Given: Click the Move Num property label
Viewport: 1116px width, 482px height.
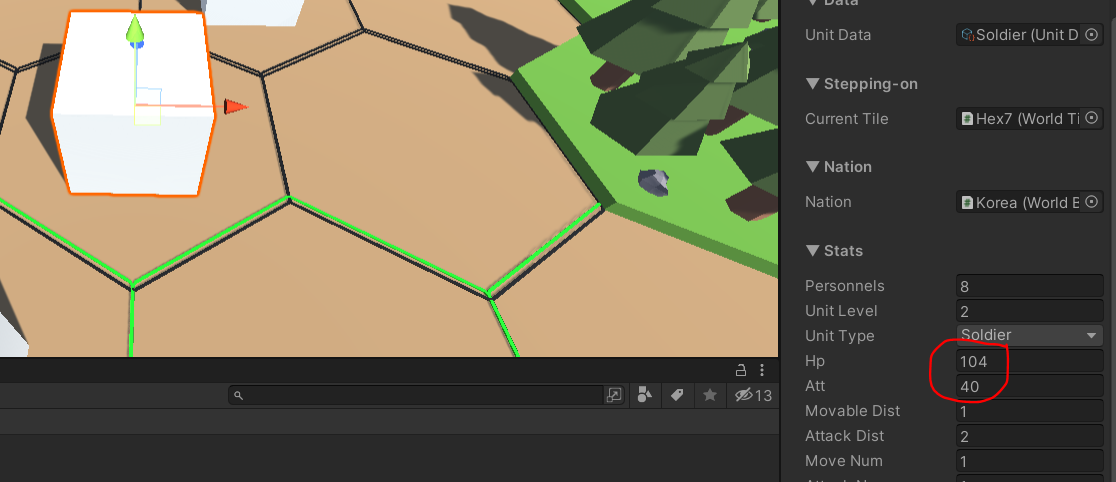Looking at the screenshot, I should pyautogui.click(x=844, y=461).
